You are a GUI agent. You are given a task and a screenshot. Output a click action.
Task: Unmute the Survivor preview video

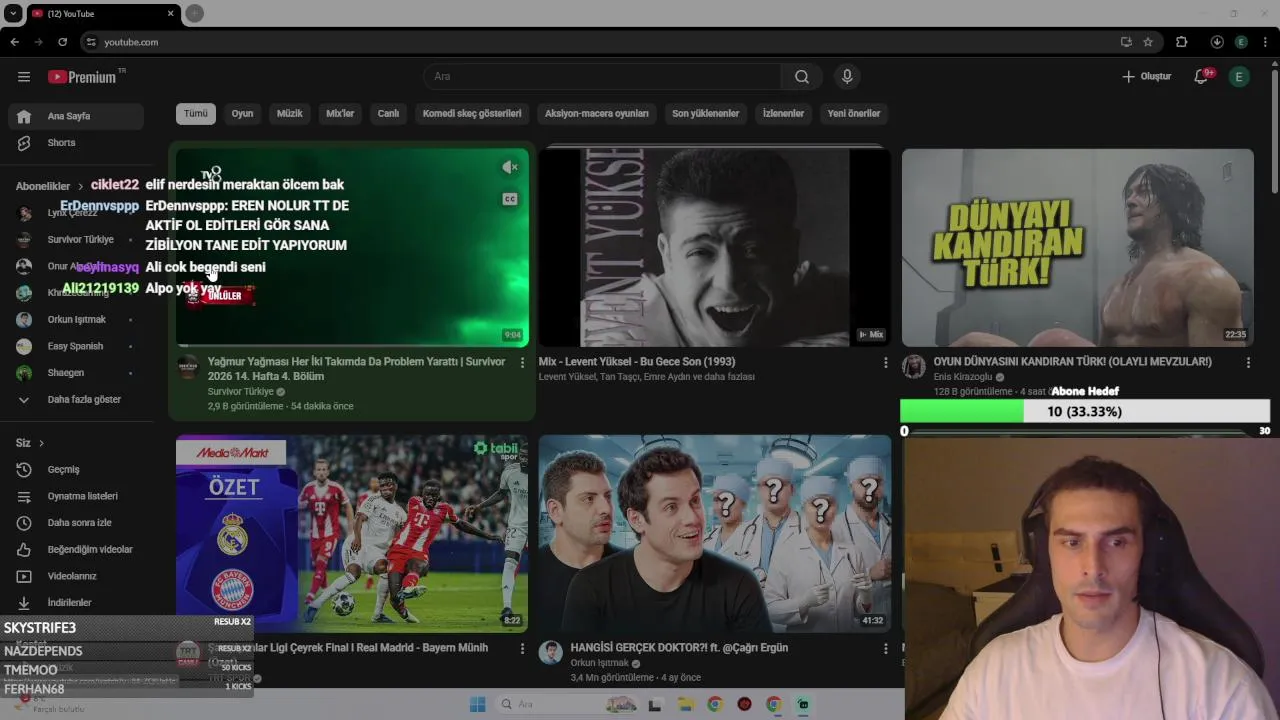[510, 167]
